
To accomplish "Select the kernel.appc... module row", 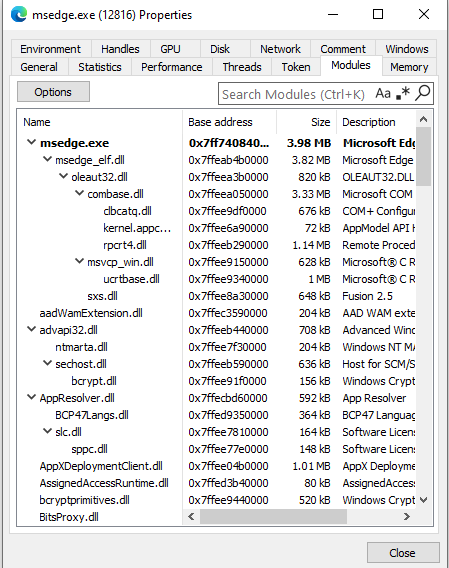I will click(x=216, y=228).
